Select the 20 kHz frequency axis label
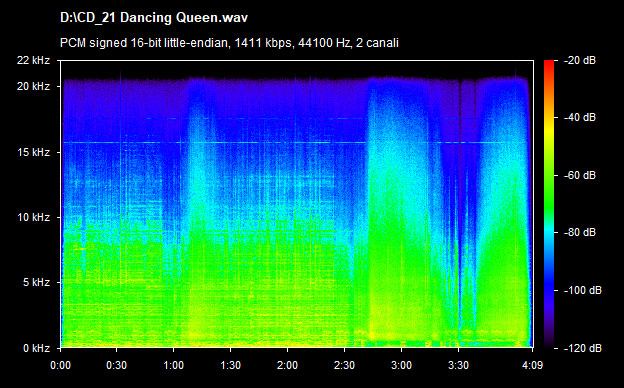This screenshot has width=624, height=388. tap(33, 86)
